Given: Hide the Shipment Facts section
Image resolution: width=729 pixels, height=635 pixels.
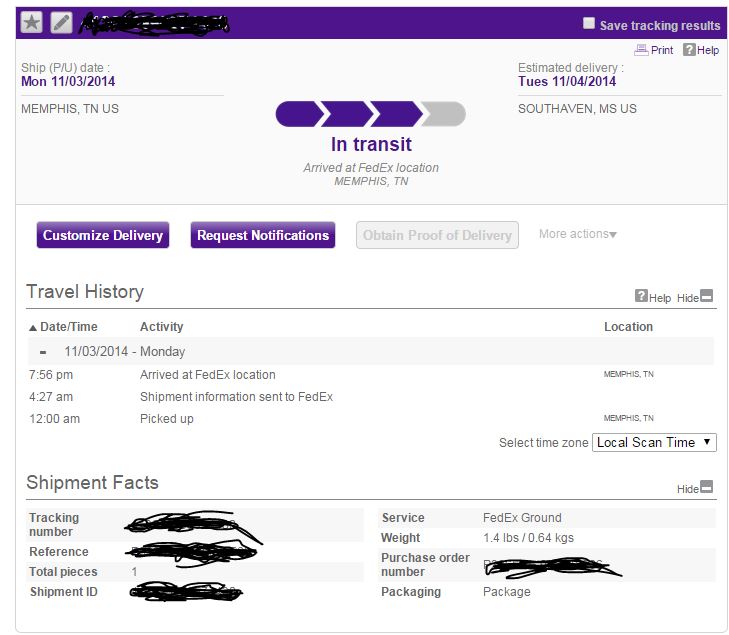Looking at the screenshot, I should (695, 488).
